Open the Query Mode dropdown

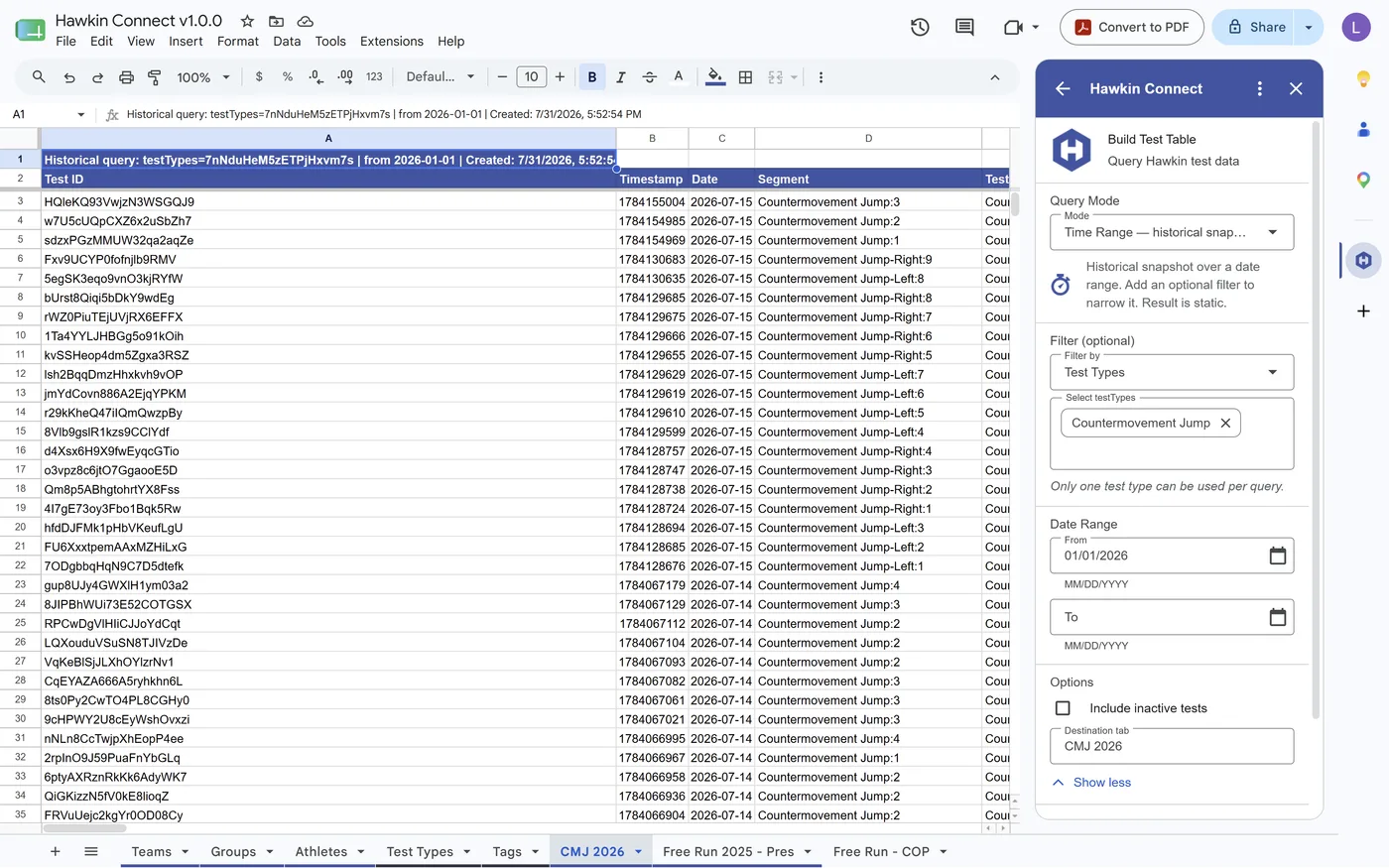(1172, 232)
